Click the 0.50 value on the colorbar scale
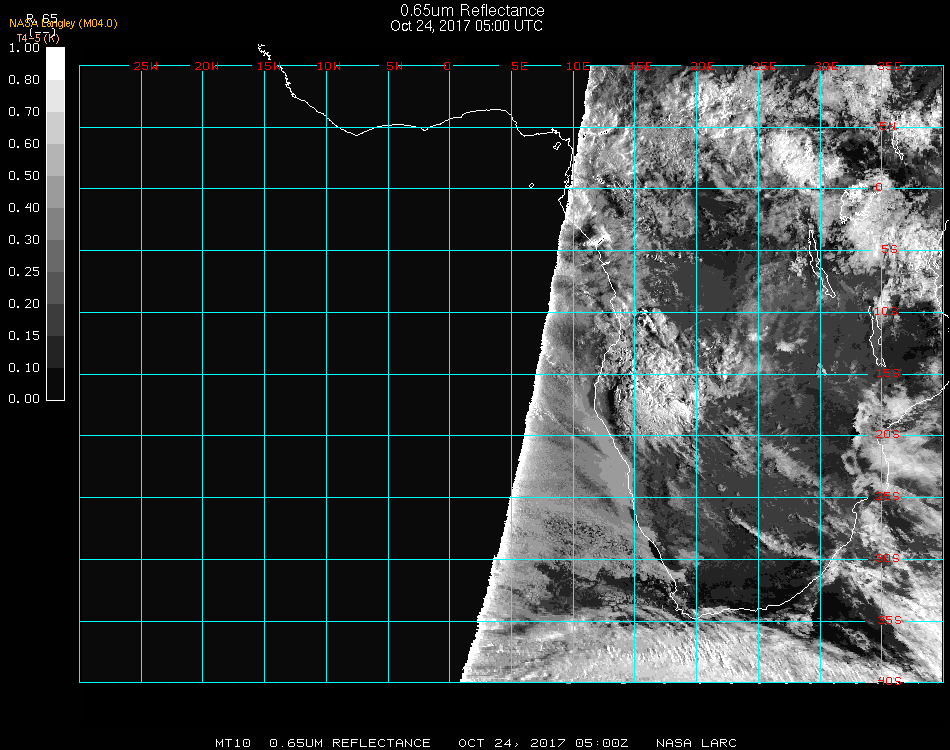The image size is (950, 750). [23, 176]
